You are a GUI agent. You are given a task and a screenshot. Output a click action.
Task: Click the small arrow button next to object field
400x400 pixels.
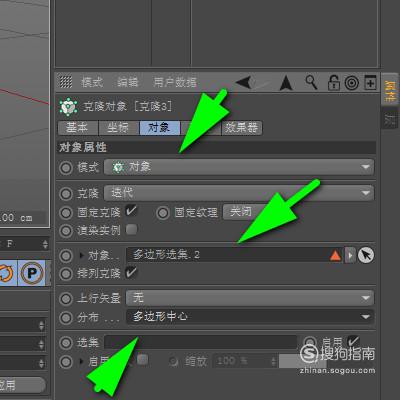coord(350,256)
